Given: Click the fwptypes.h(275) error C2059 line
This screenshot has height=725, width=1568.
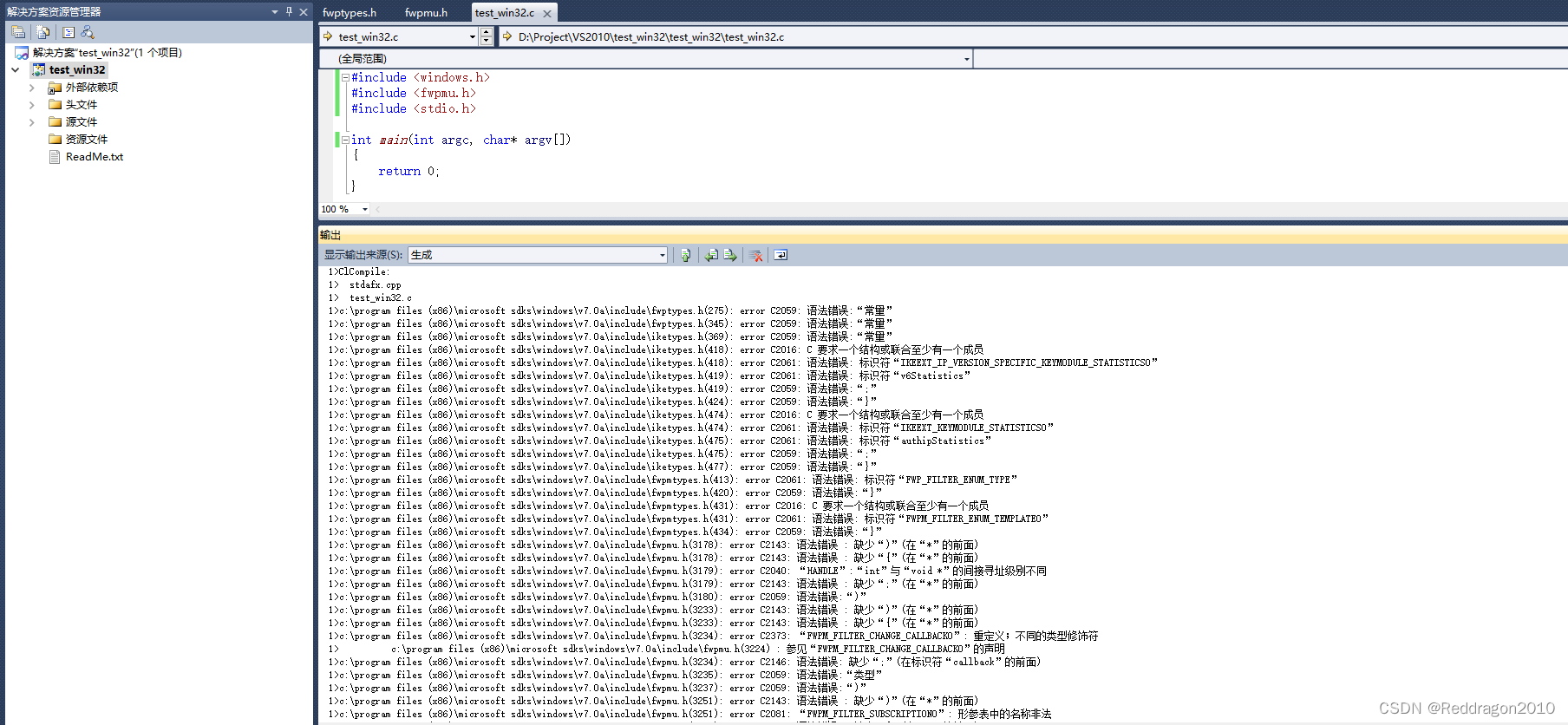Looking at the screenshot, I should pos(611,310).
